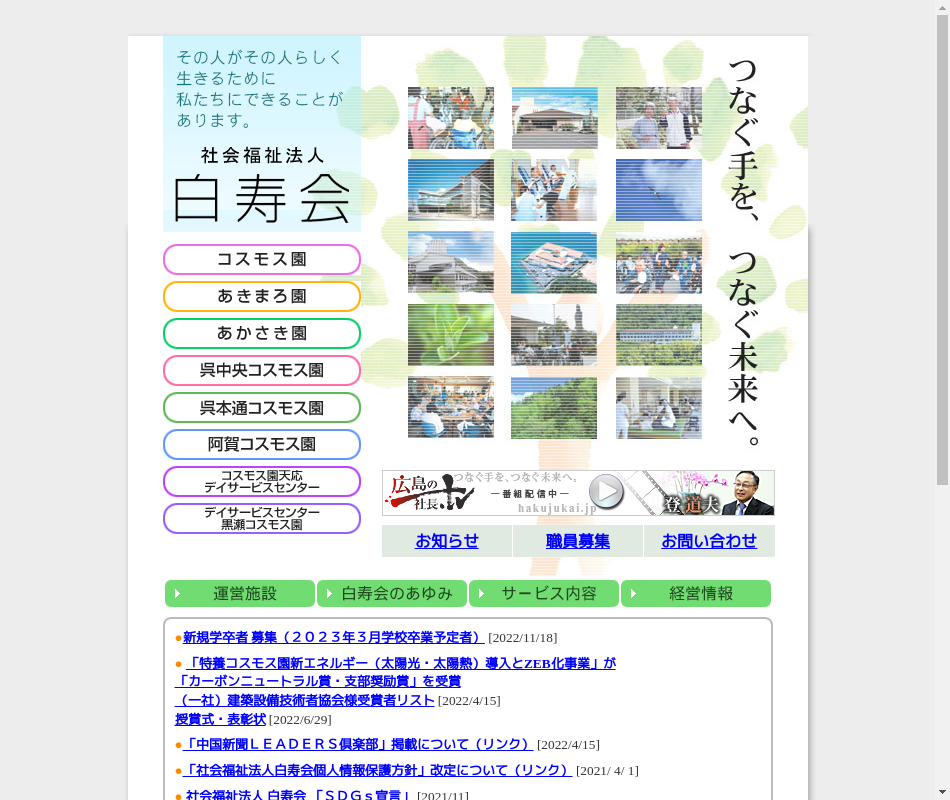The height and width of the screenshot is (800, 950).
Task: Go to 呉中央コスモス園
Action: tap(262, 371)
